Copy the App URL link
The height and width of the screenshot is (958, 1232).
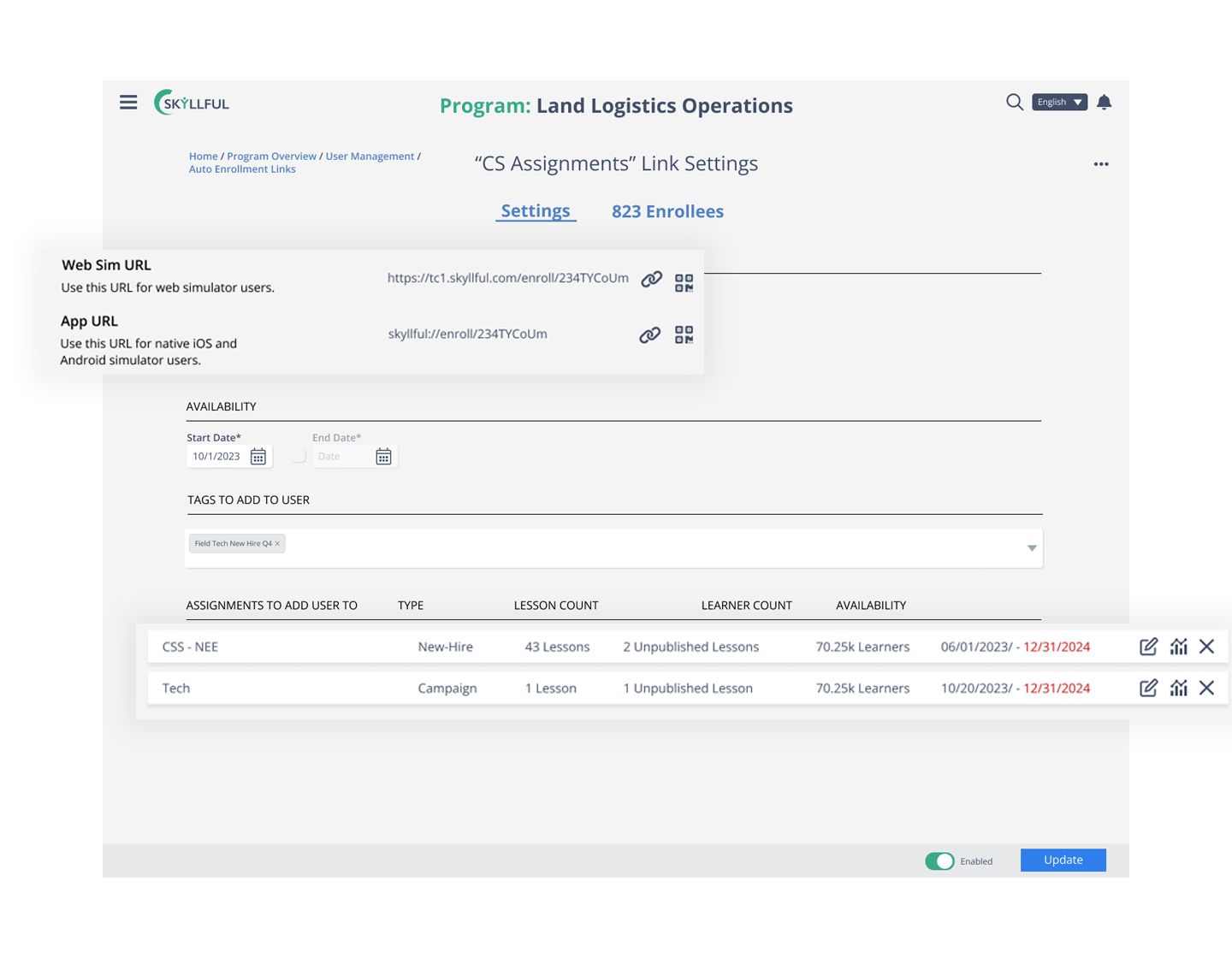[x=650, y=334]
